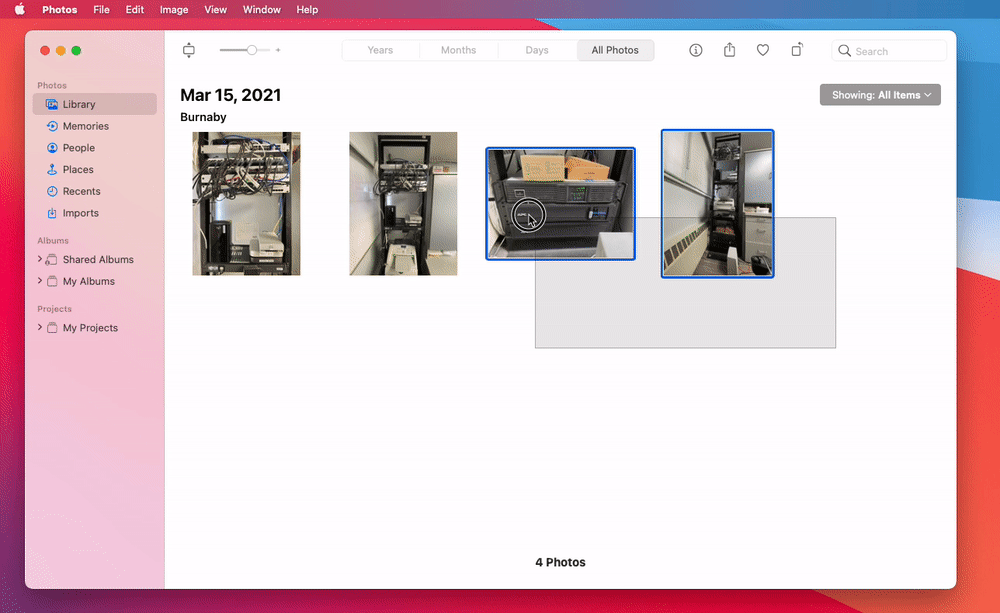Select the All Photos tab

[615, 50]
